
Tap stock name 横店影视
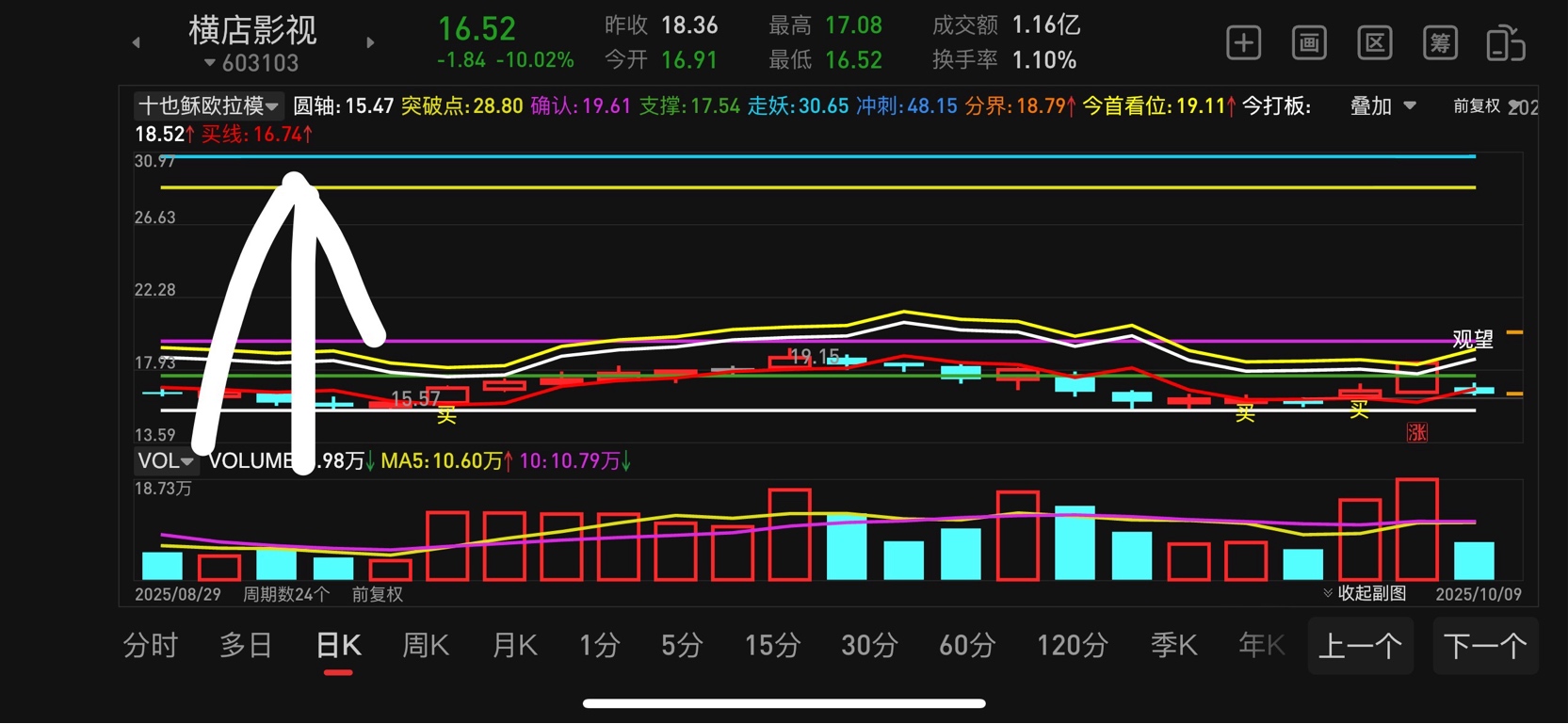[x=252, y=30]
